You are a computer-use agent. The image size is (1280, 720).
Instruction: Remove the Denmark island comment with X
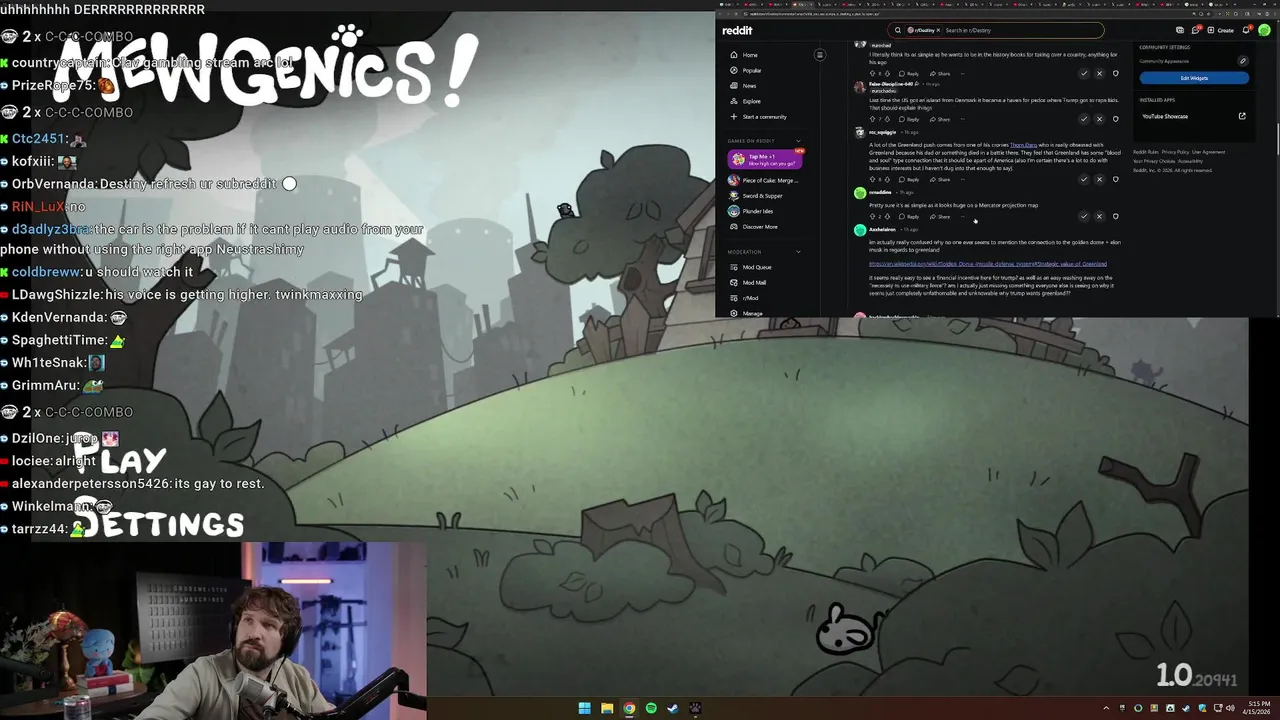pos(1099,119)
